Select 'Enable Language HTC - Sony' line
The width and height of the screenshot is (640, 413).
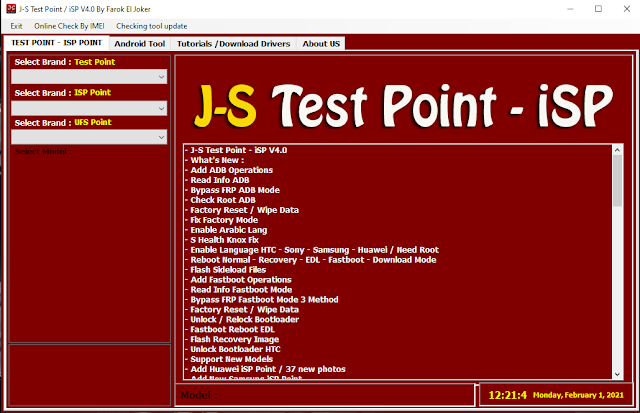coord(314,250)
